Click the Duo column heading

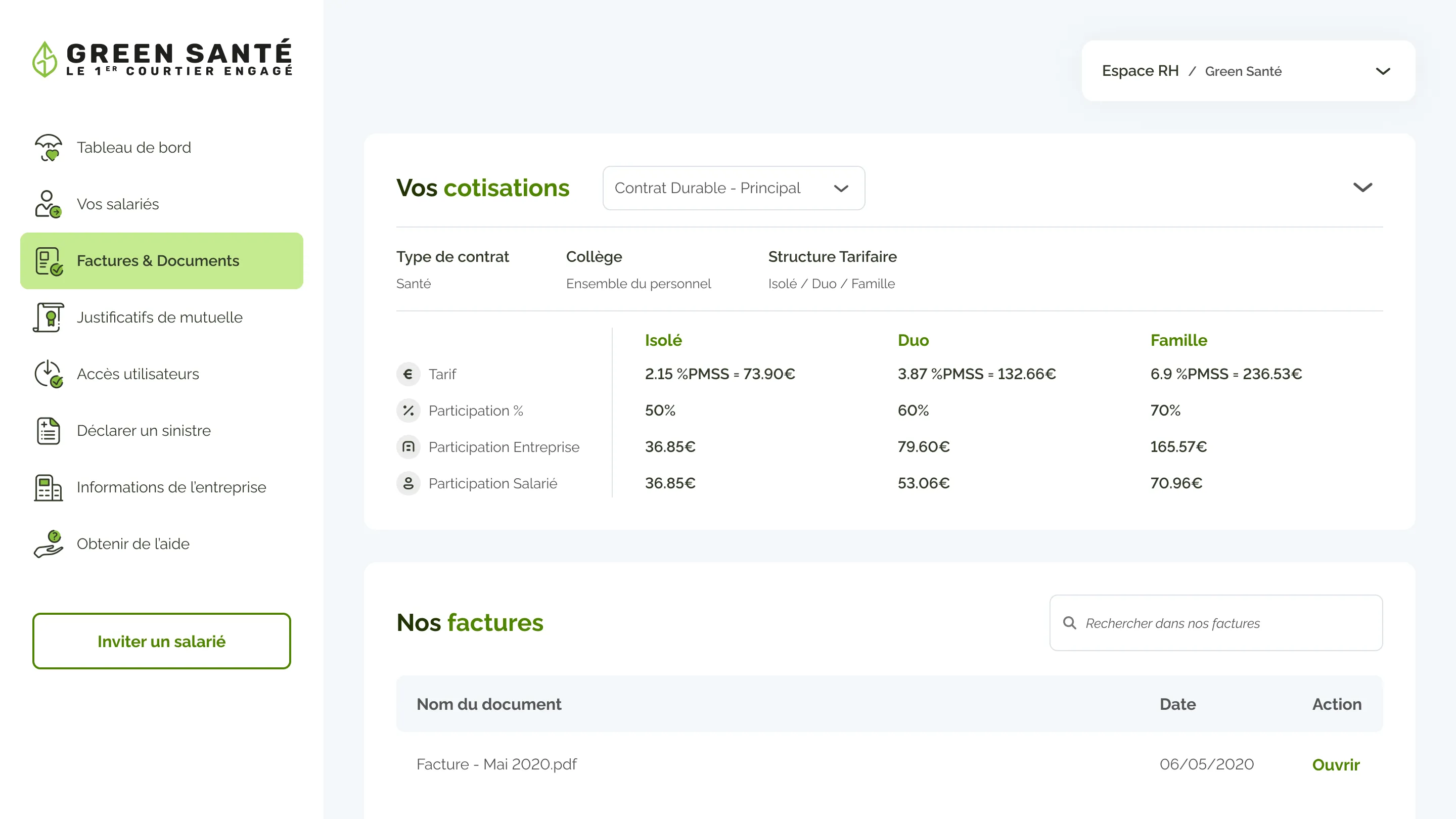[914, 340]
